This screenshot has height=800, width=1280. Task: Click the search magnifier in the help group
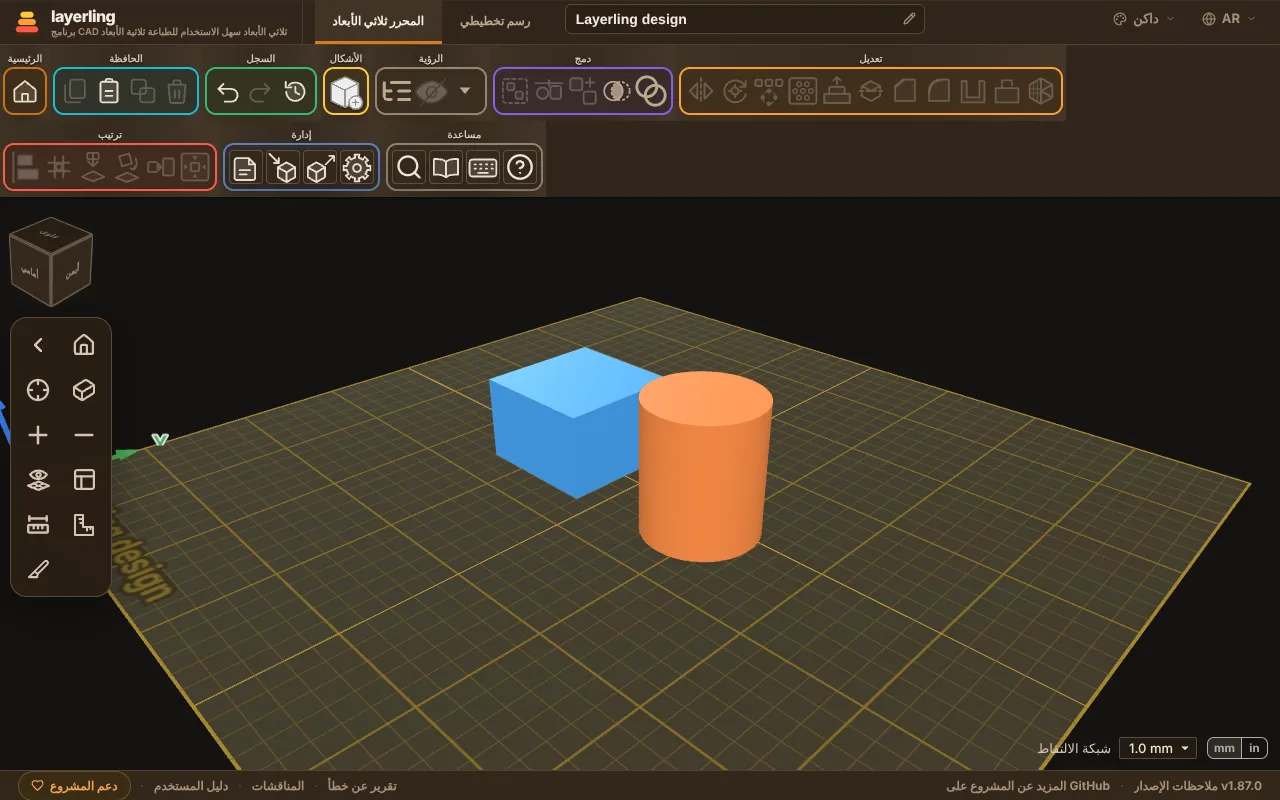pos(409,168)
